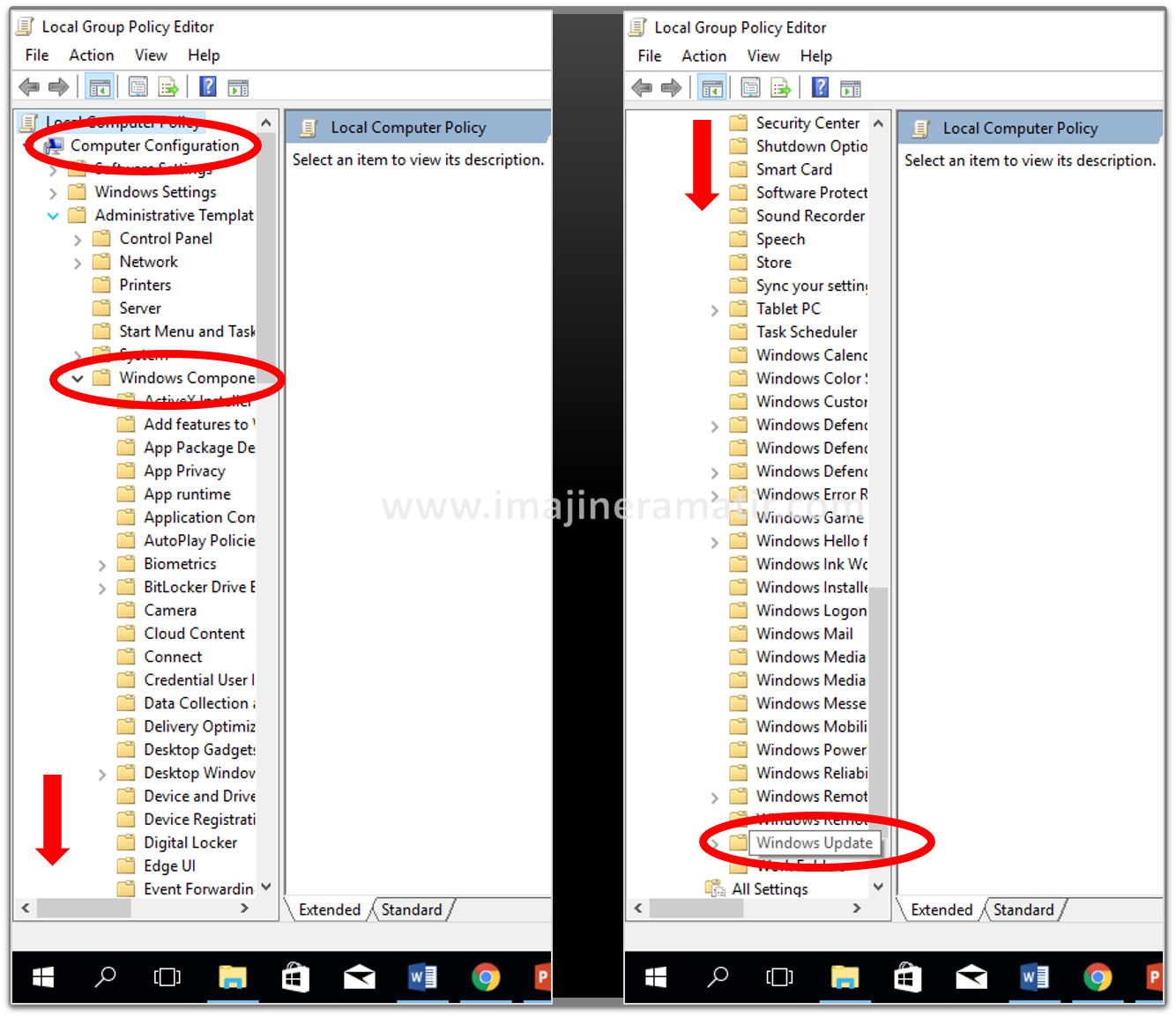Expand Windows Hello node in right tree
The width and height of the screenshot is (1176, 1017).
click(x=714, y=542)
